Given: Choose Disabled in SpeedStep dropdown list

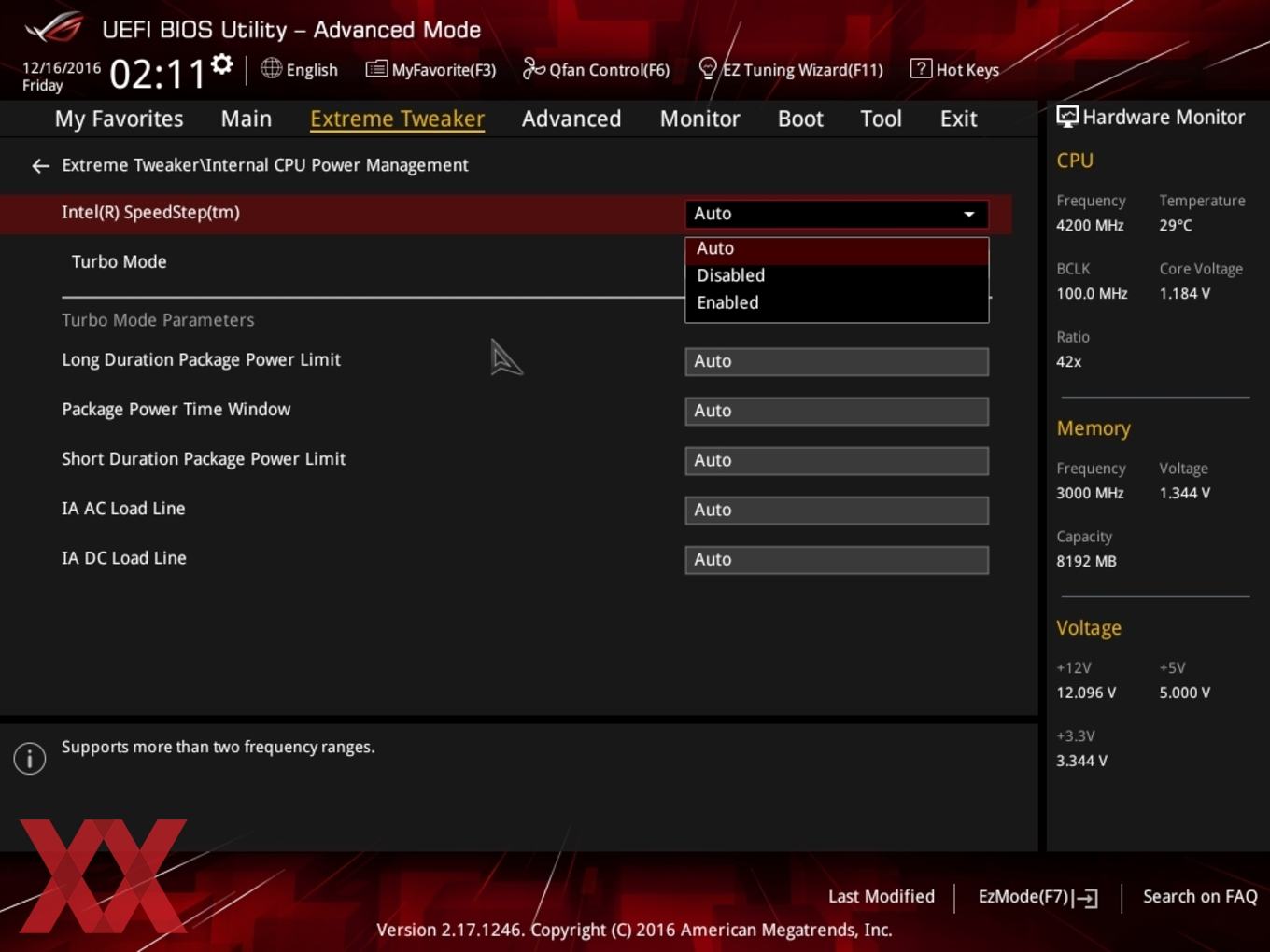Looking at the screenshot, I should (x=837, y=275).
